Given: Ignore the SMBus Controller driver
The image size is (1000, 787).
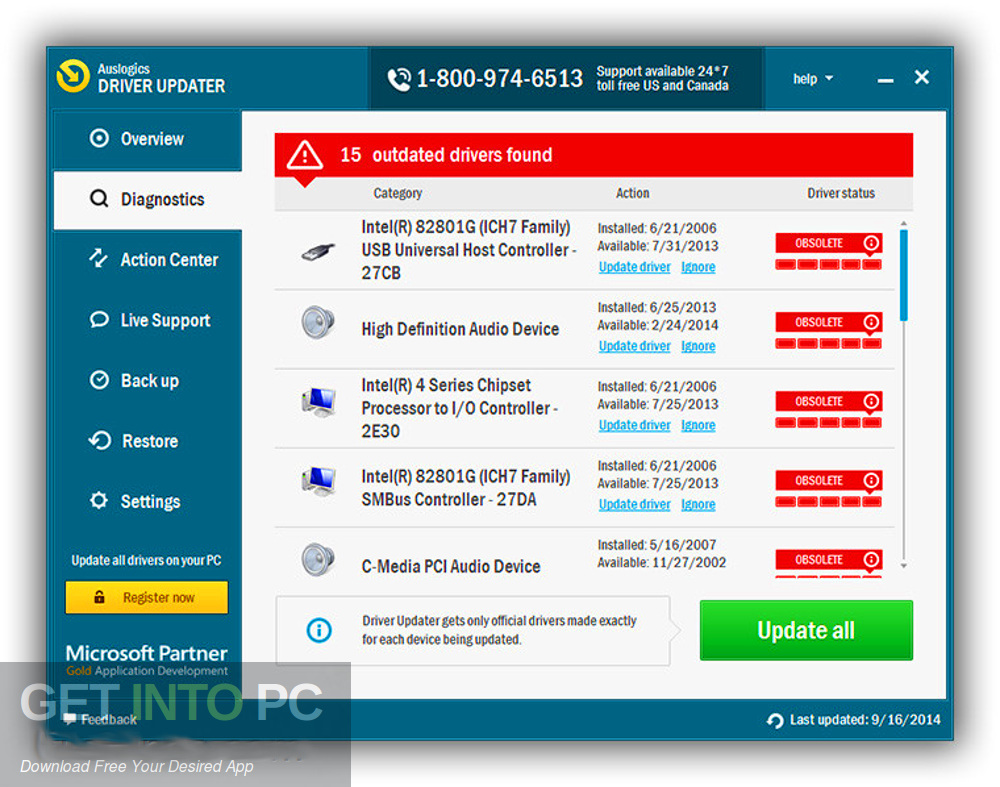Looking at the screenshot, I should (698, 504).
